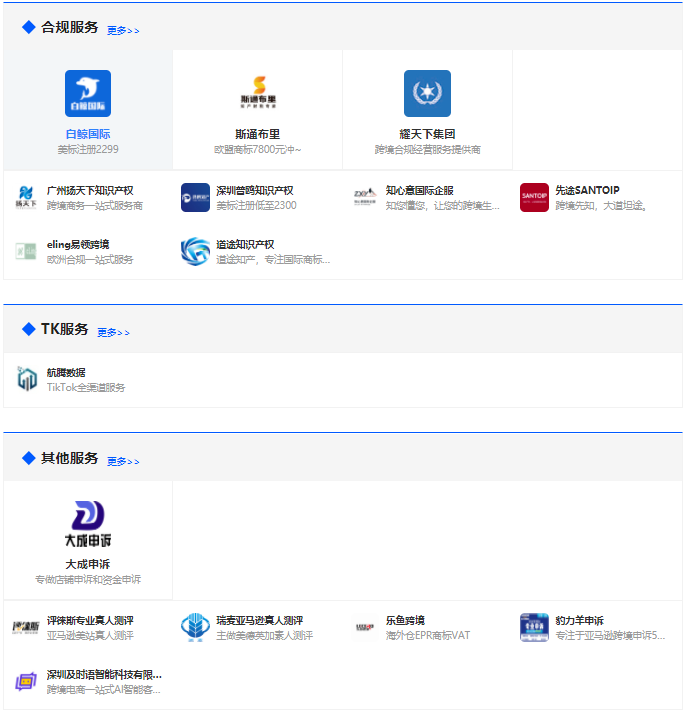Open 评徕斯专业真人测评 listing title

coord(90,620)
